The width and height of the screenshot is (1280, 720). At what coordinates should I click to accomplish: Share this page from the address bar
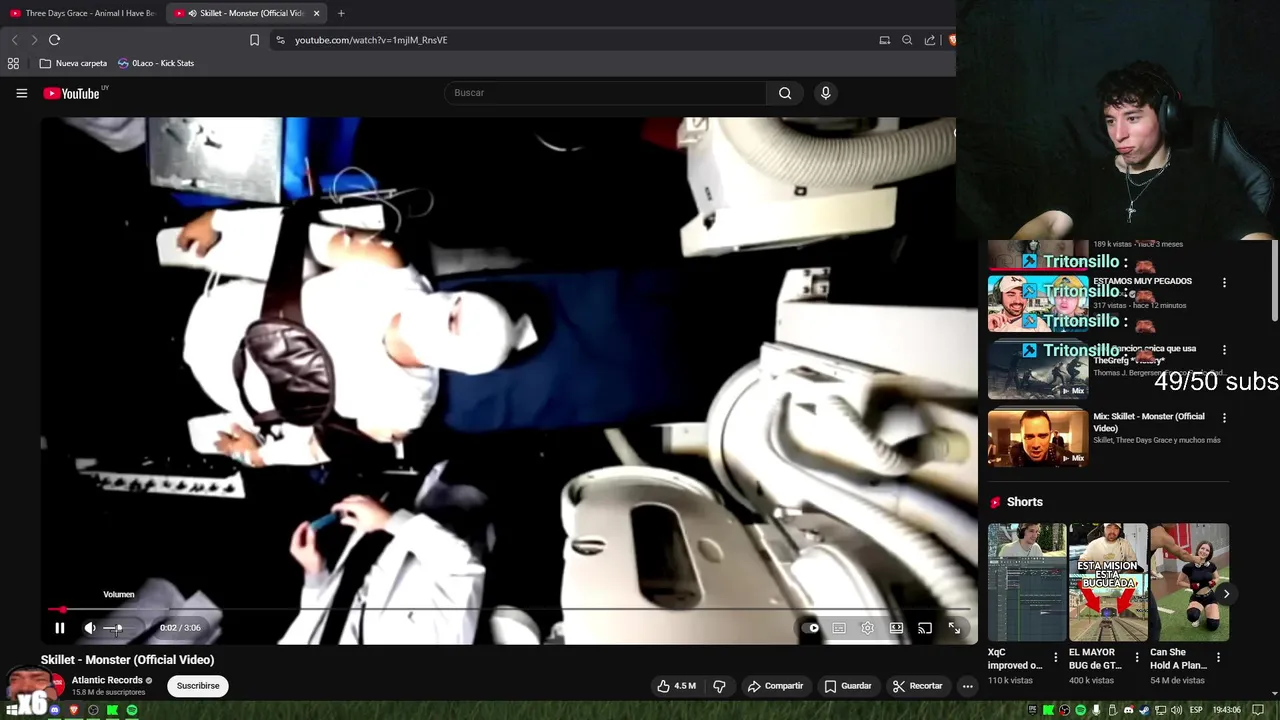tap(930, 40)
